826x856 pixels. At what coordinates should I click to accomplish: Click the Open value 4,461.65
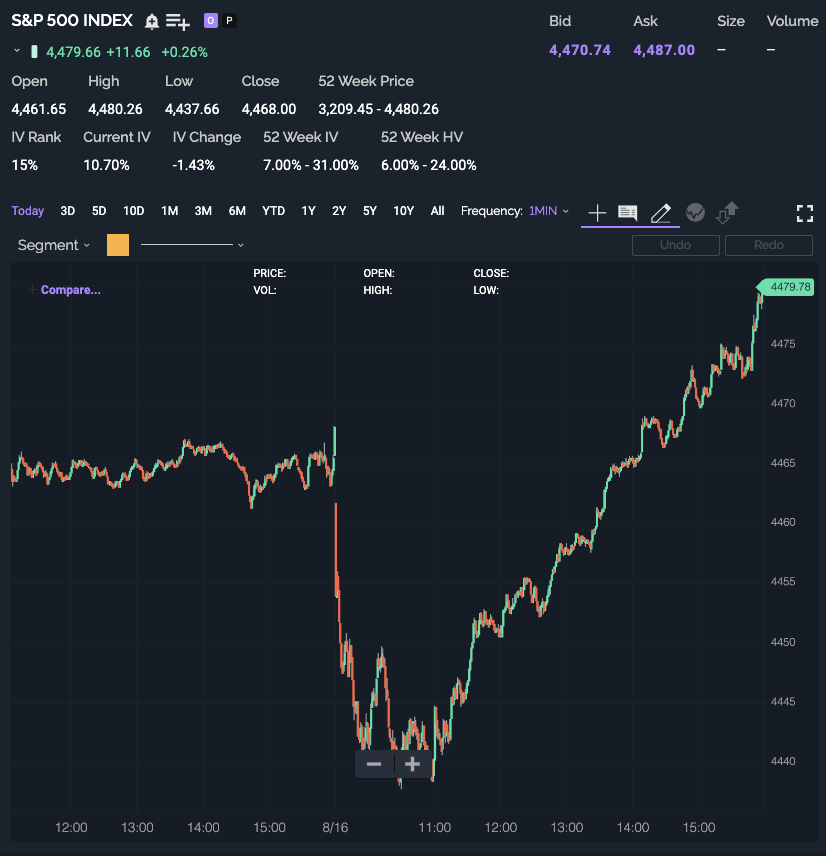tap(39, 109)
